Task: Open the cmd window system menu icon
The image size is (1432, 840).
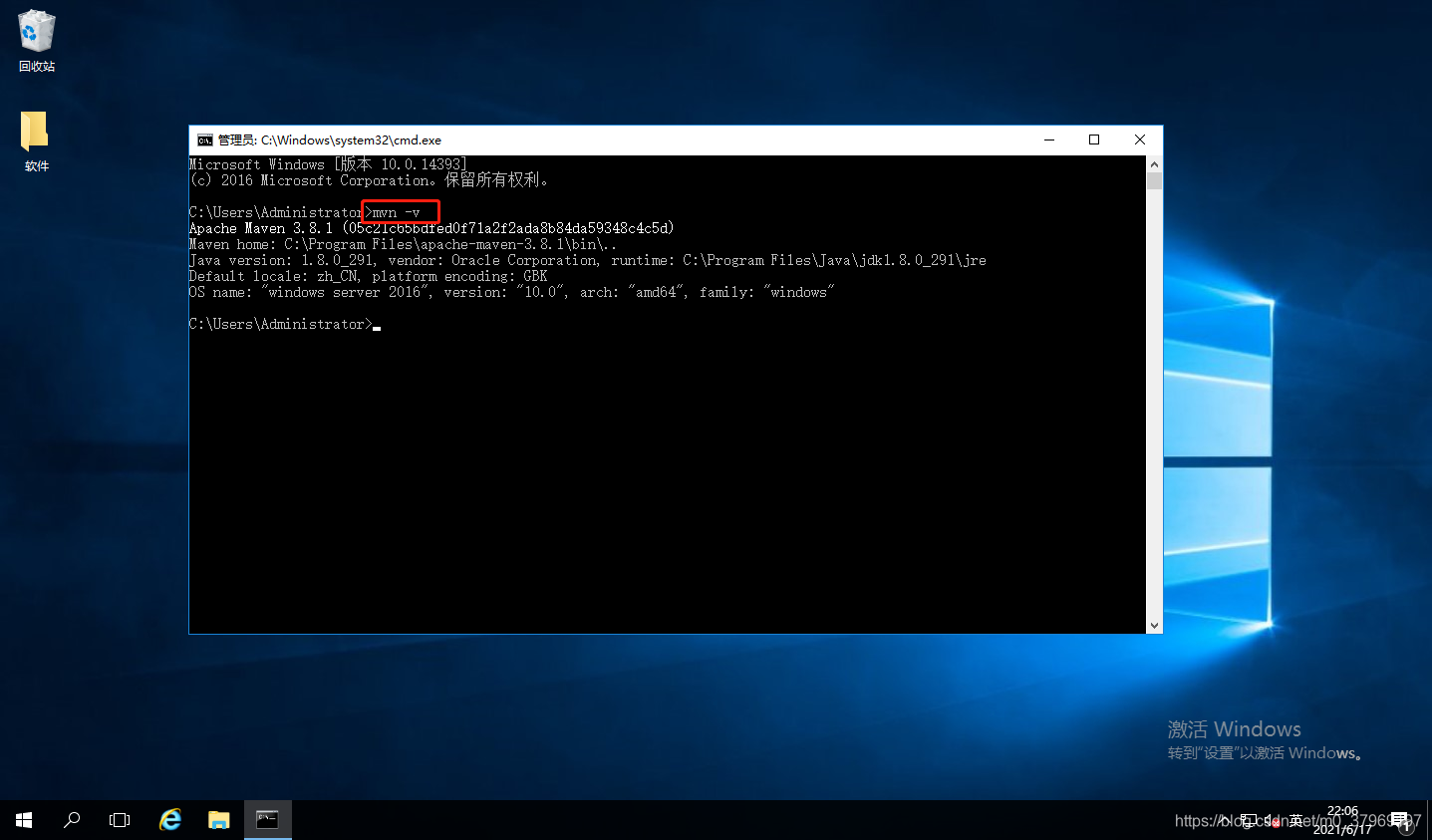Action: click(x=204, y=140)
